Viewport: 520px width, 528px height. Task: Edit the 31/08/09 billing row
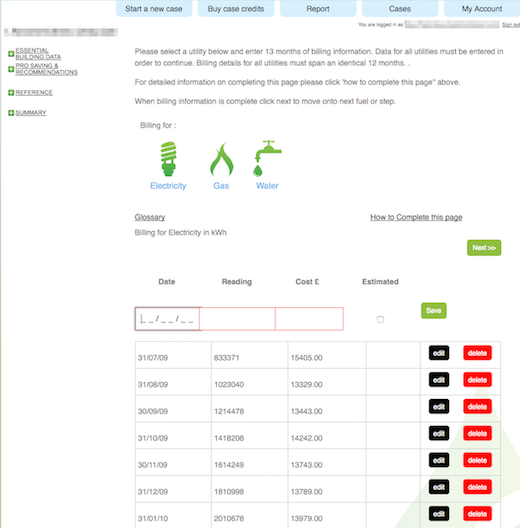point(439,380)
